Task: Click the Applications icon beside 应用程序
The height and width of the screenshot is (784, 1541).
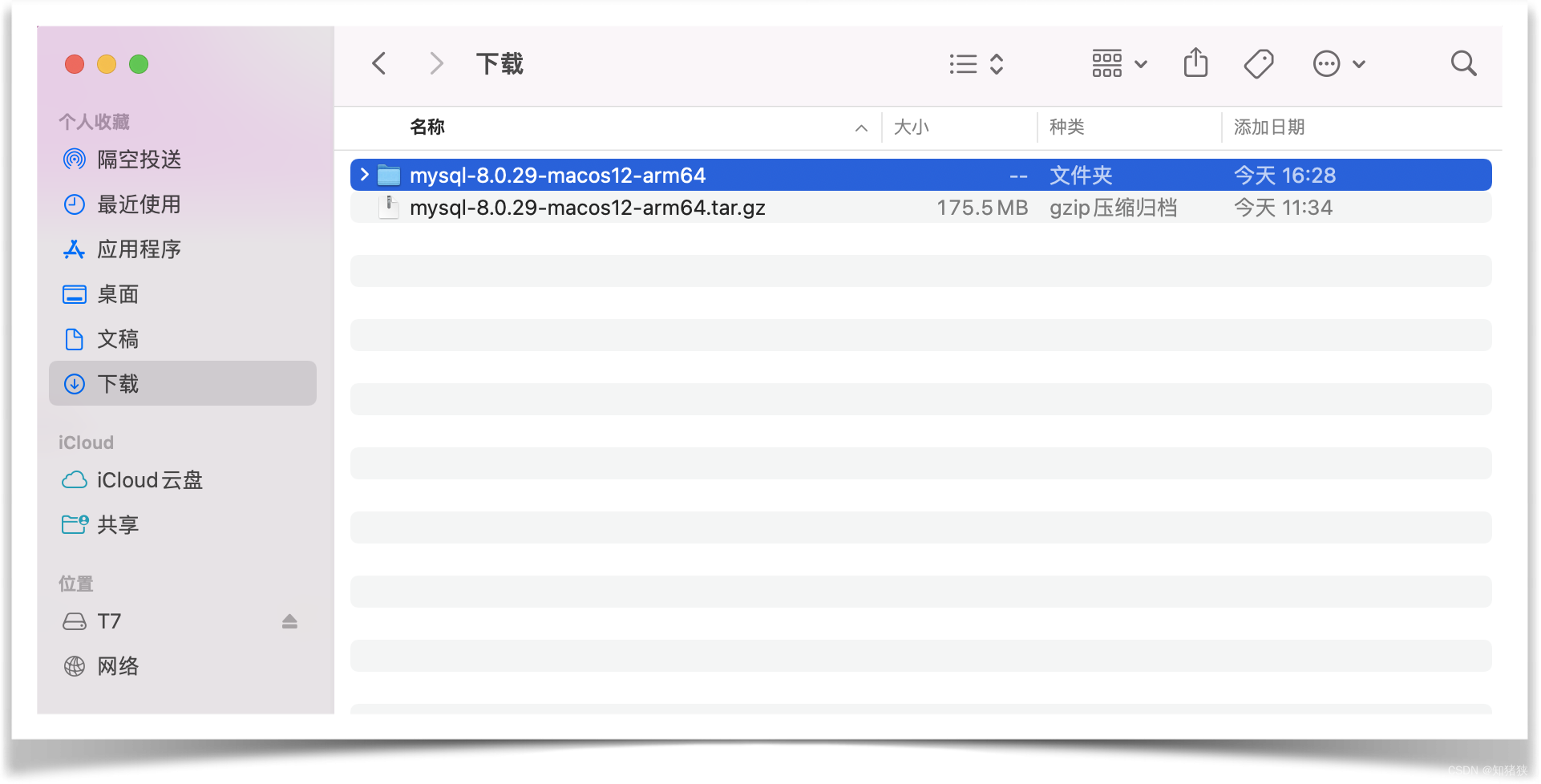Action: point(75,249)
